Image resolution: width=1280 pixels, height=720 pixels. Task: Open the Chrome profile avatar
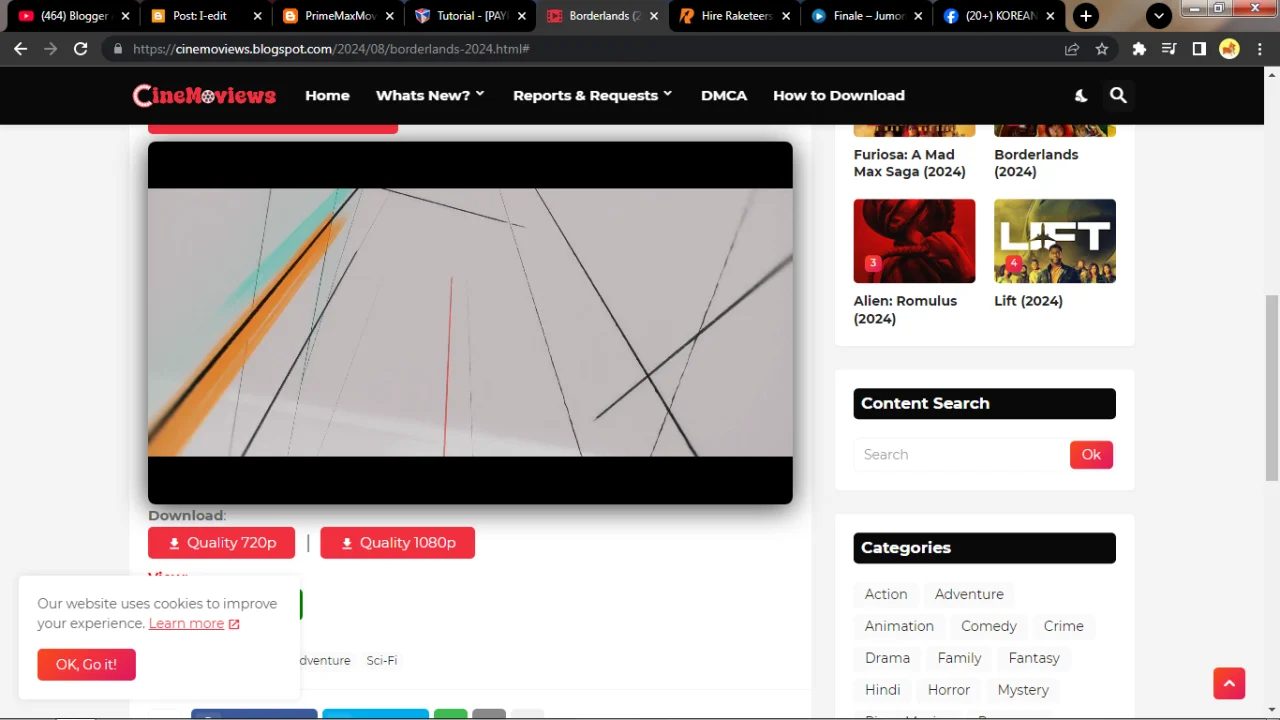click(x=1229, y=49)
